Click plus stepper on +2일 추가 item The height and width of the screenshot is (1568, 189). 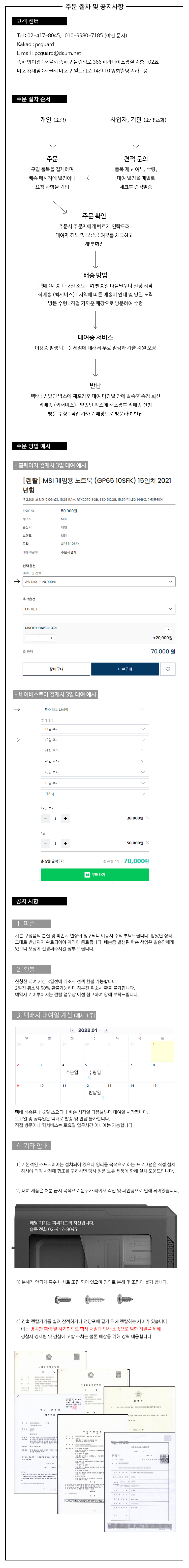tap(65, 818)
